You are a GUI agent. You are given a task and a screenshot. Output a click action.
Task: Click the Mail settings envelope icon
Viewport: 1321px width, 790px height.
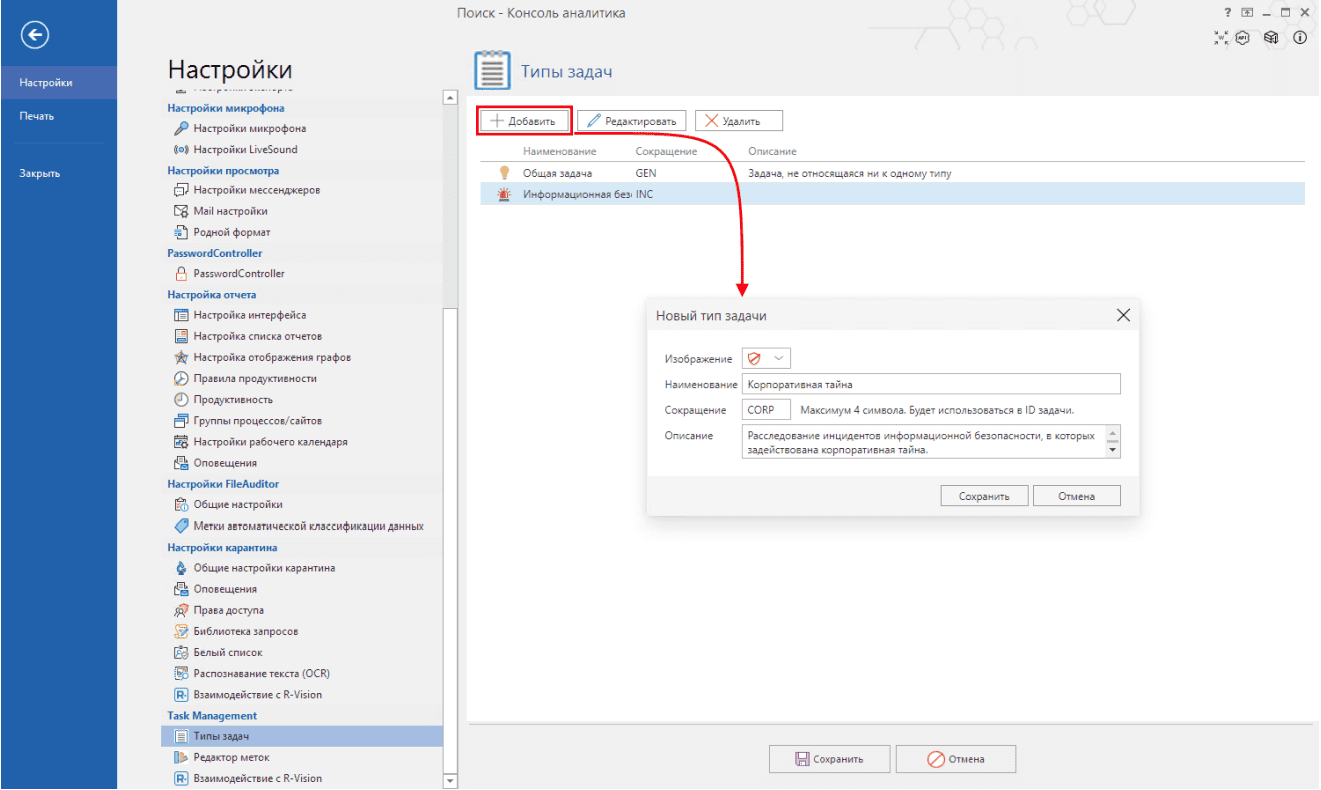pos(181,211)
